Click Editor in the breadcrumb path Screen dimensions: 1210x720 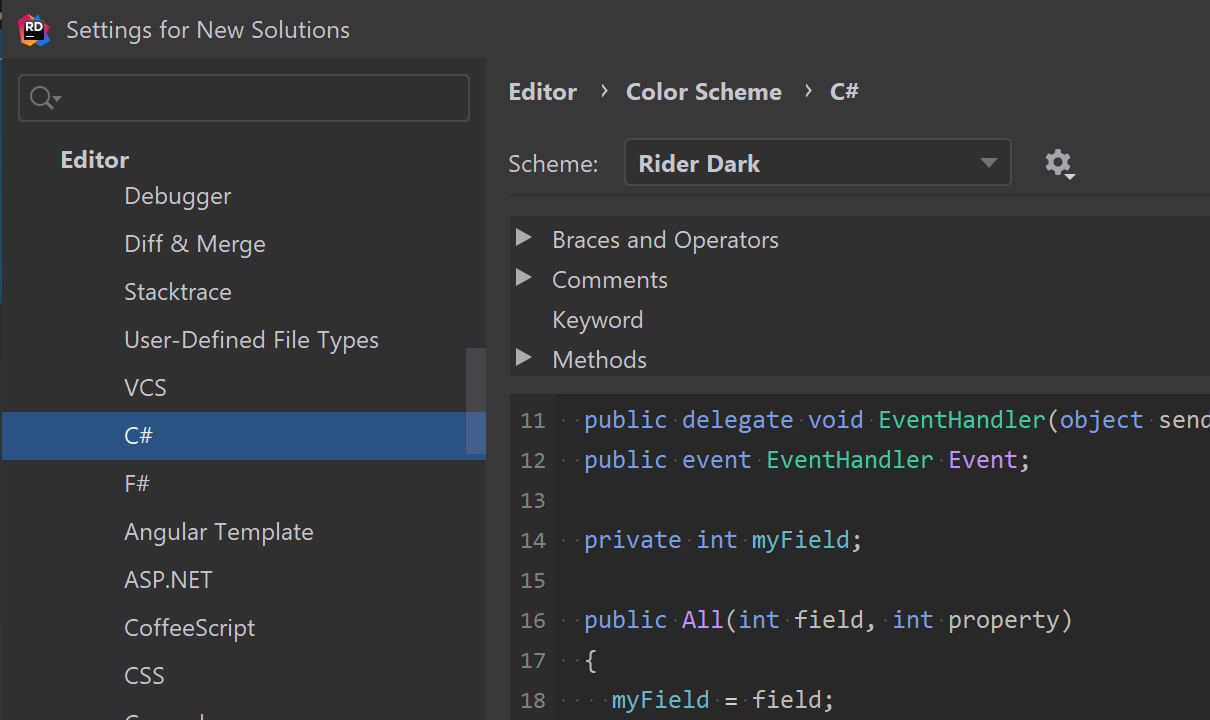[542, 92]
